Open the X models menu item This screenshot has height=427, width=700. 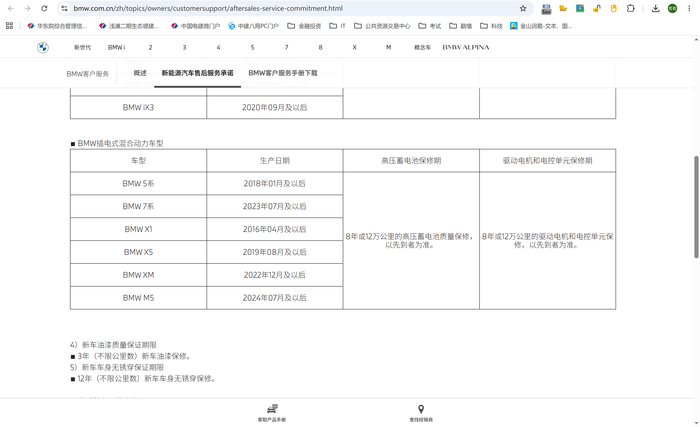coord(354,47)
